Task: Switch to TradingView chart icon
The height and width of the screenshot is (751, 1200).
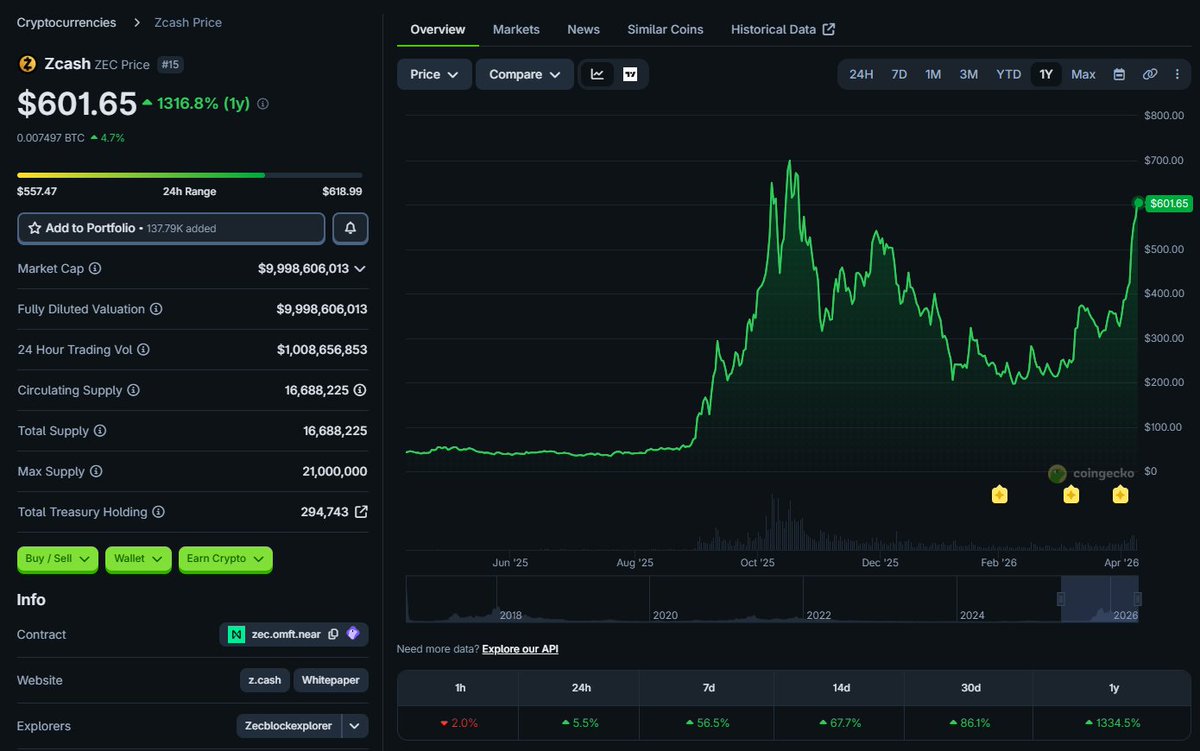Action: pos(630,74)
